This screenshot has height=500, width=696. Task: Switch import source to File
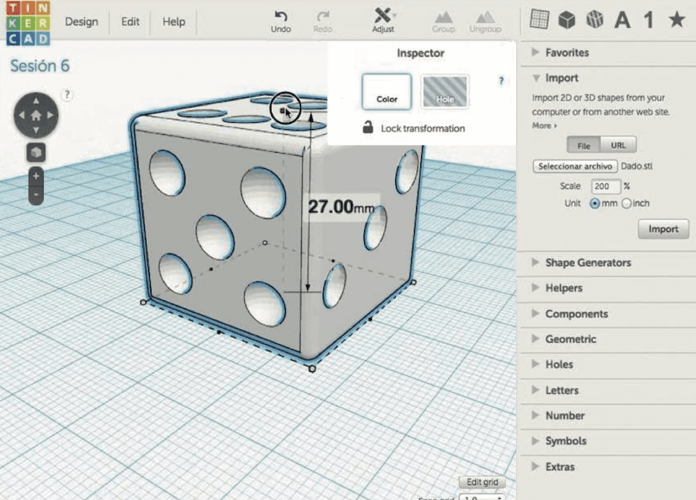coord(584,145)
